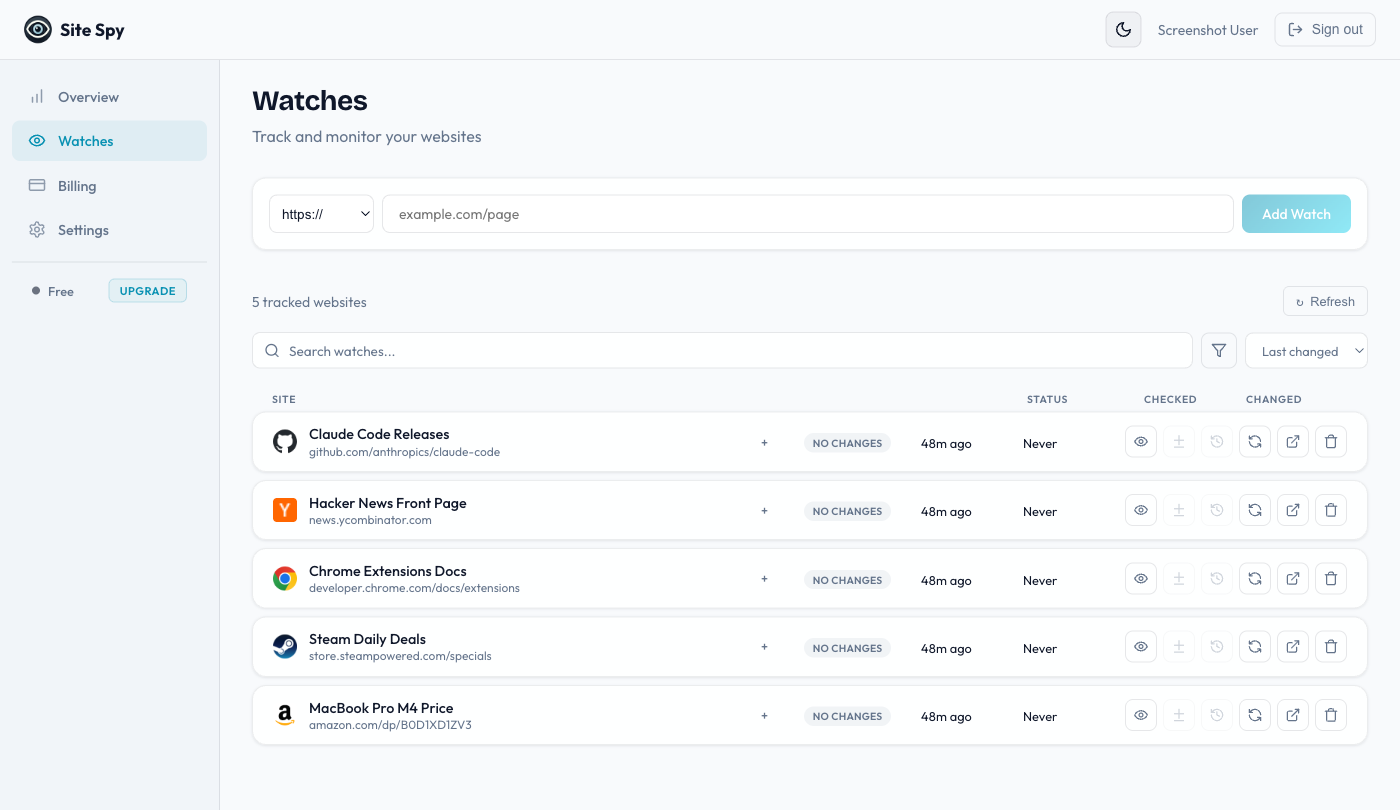The height and width of the screenshot is (810, 1400).
Task: View diff icon for Chrome Extensions Docs
Action: 1178,578
